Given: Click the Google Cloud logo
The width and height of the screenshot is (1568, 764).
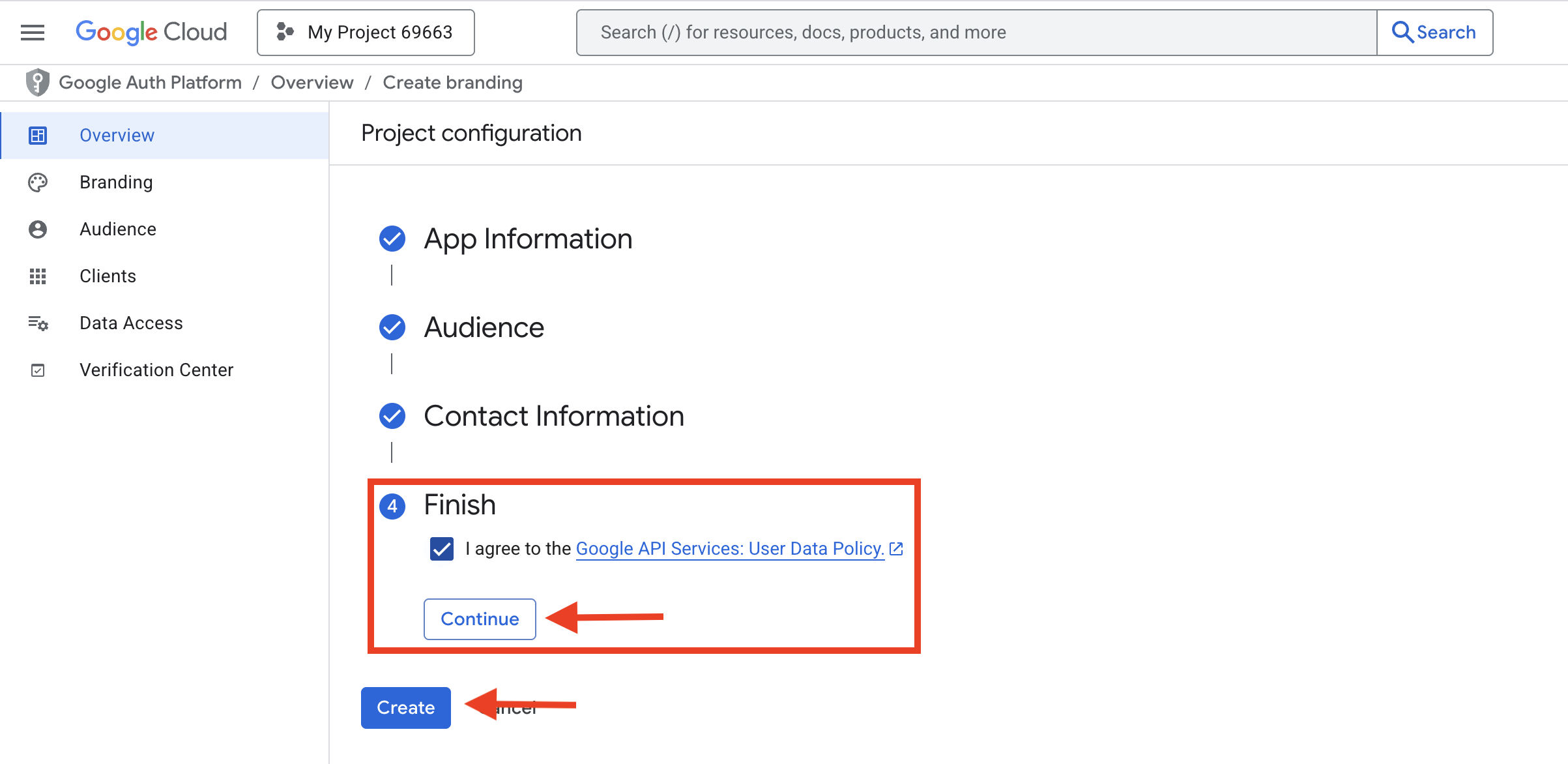Looking at the screenshot, I should [x=151, y=32].
